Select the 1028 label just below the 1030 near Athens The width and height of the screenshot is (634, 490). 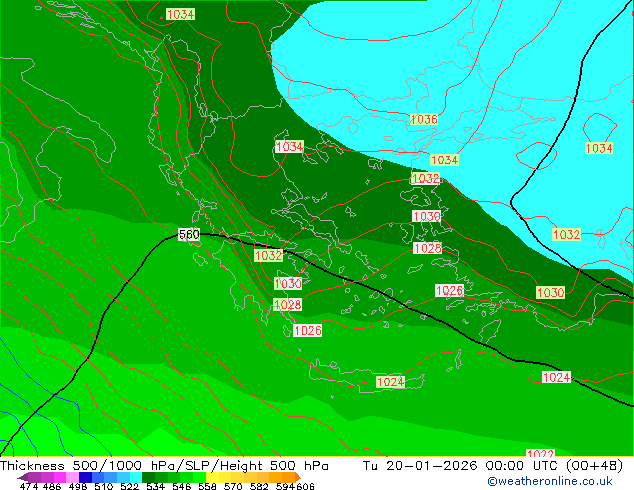[287, 304]
